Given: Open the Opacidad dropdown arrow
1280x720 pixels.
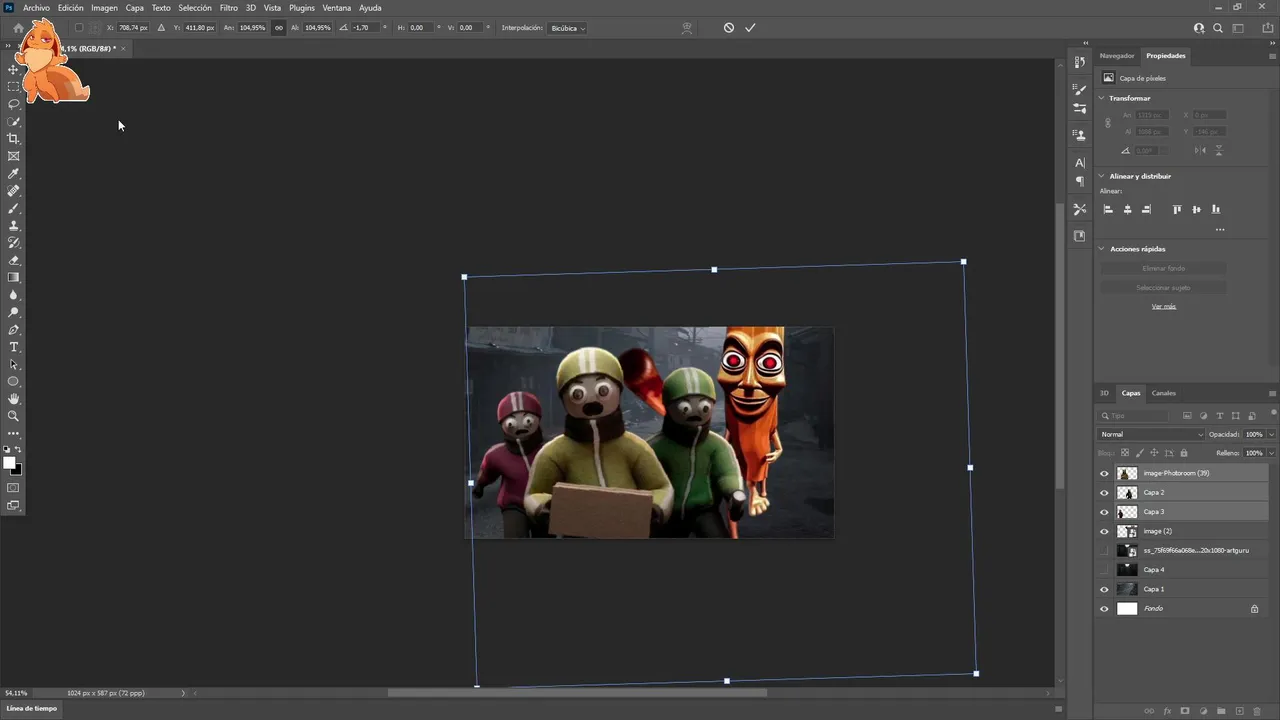Looking at the screenshot, I should point(1271,434).
